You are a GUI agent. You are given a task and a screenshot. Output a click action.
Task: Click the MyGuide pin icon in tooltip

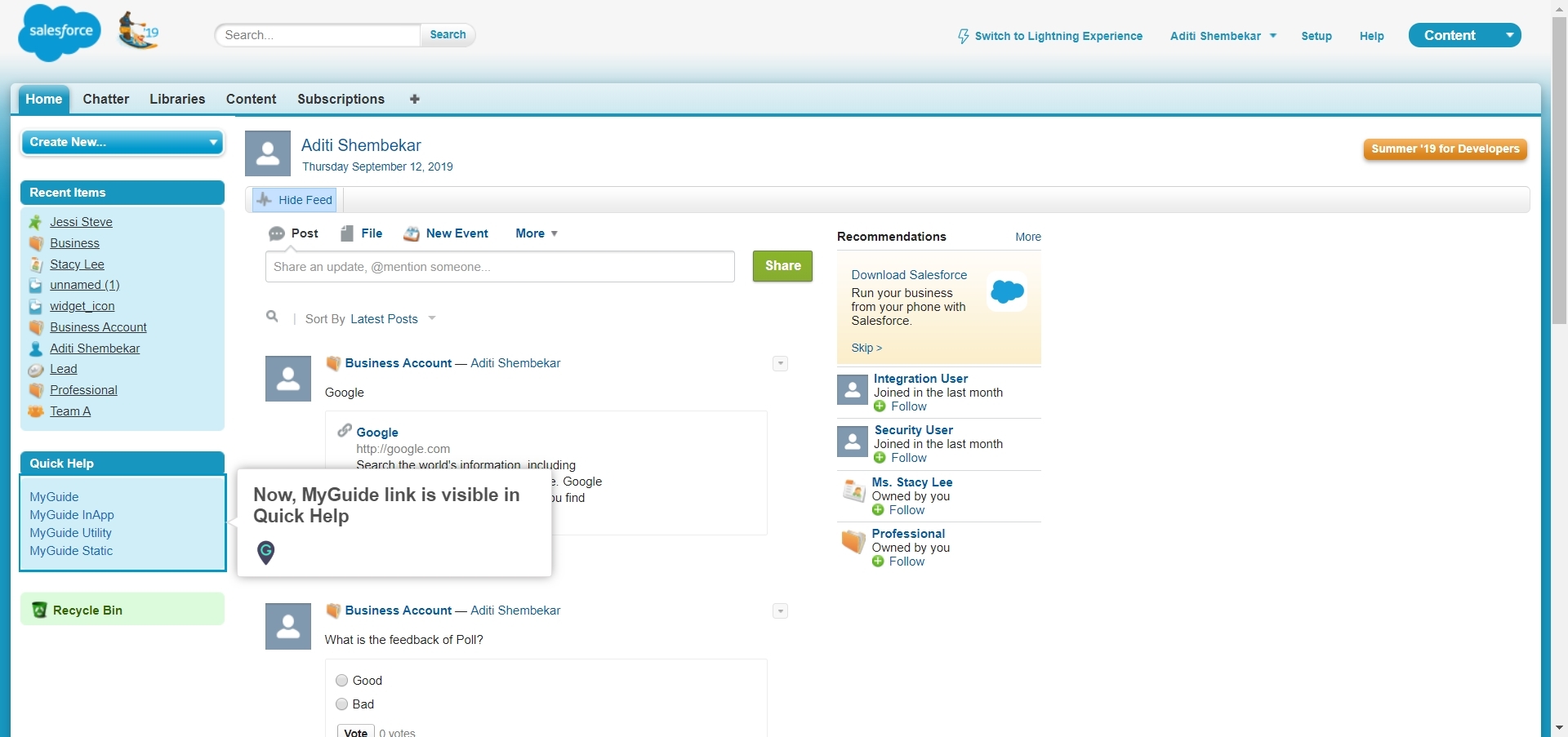[x=265, y=553]
